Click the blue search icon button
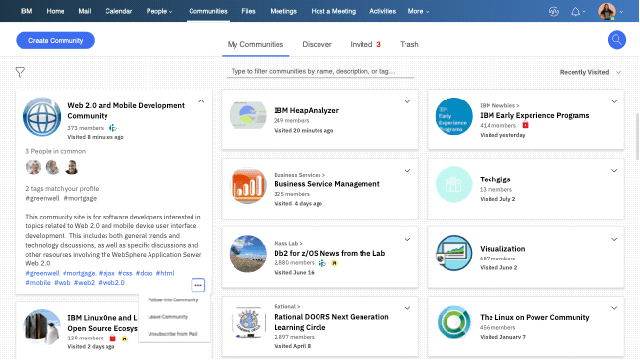This screenshot has width=640, height=360. (x=616, y=40)
